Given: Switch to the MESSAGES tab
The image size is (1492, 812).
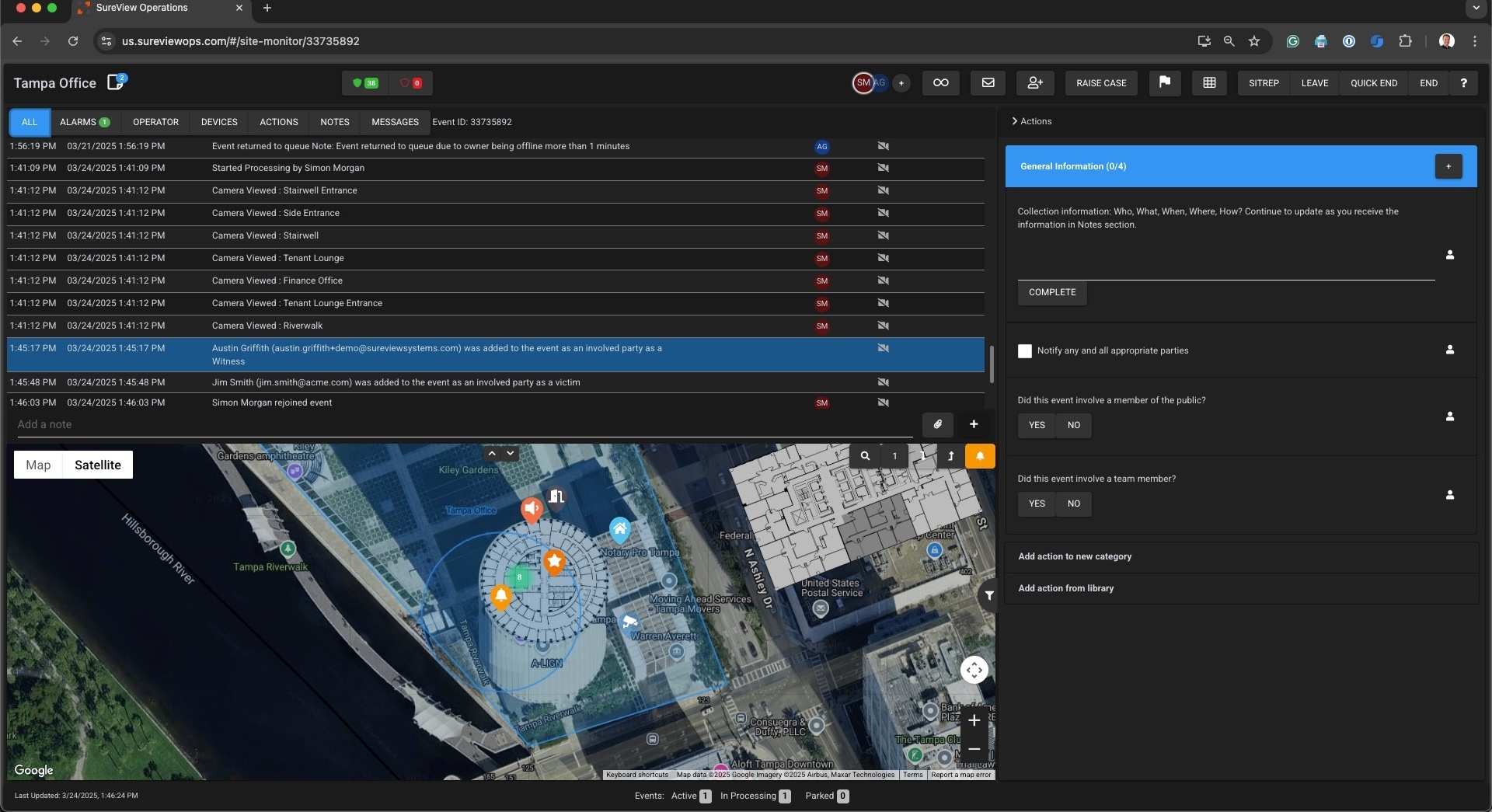Looking at the screenshot, I should (x=395, y=122).
